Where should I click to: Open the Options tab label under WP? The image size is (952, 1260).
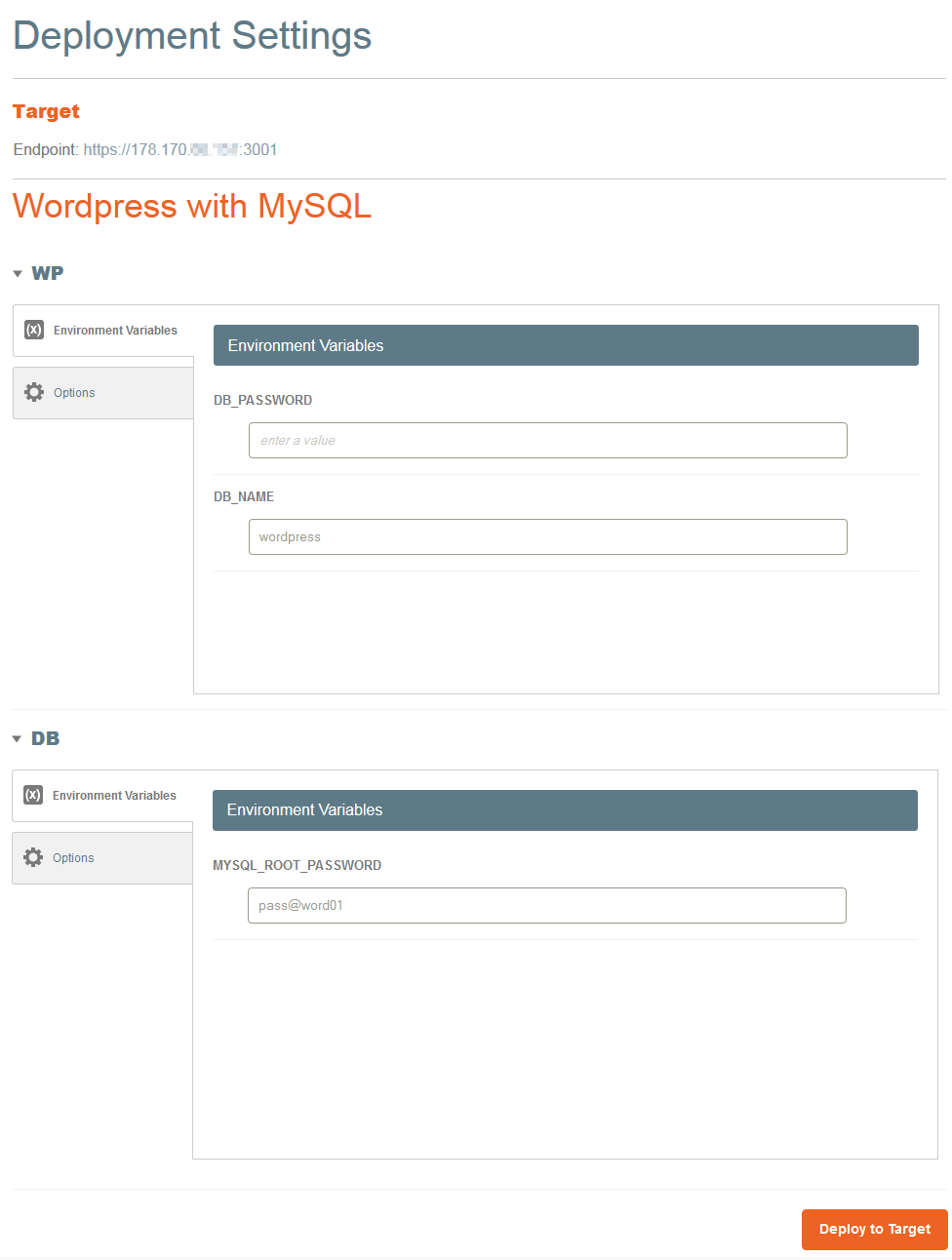(74, 393)
